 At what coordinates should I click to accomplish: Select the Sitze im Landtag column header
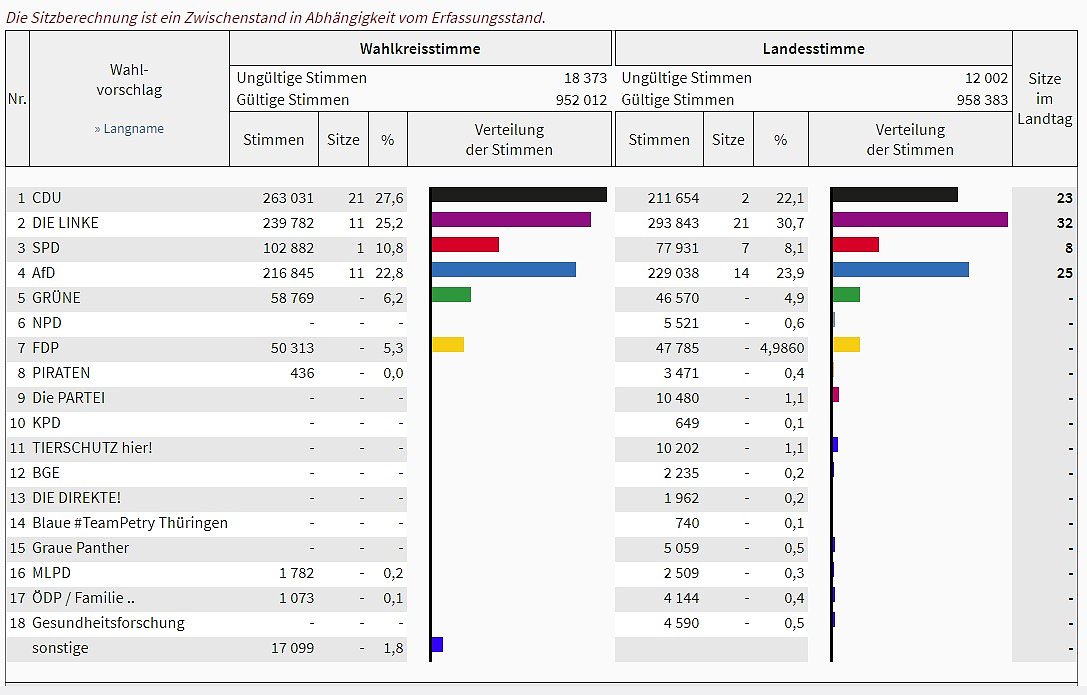(x=1045, y=98)
